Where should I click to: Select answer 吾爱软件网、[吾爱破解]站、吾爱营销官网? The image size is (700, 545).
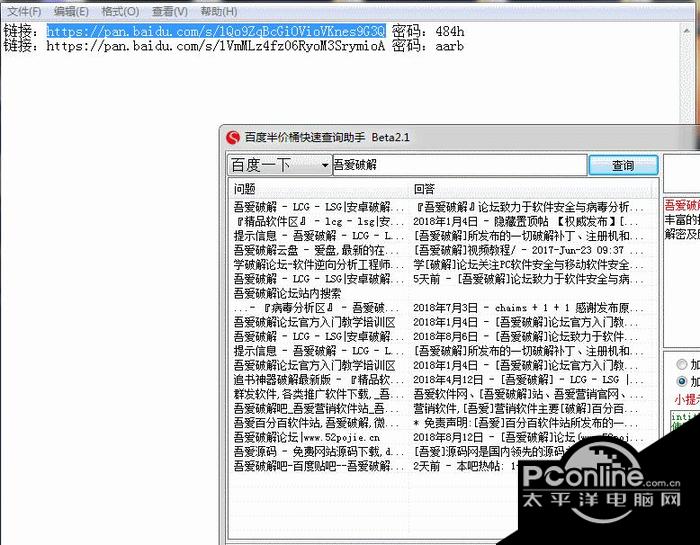[x=529, y=394]
